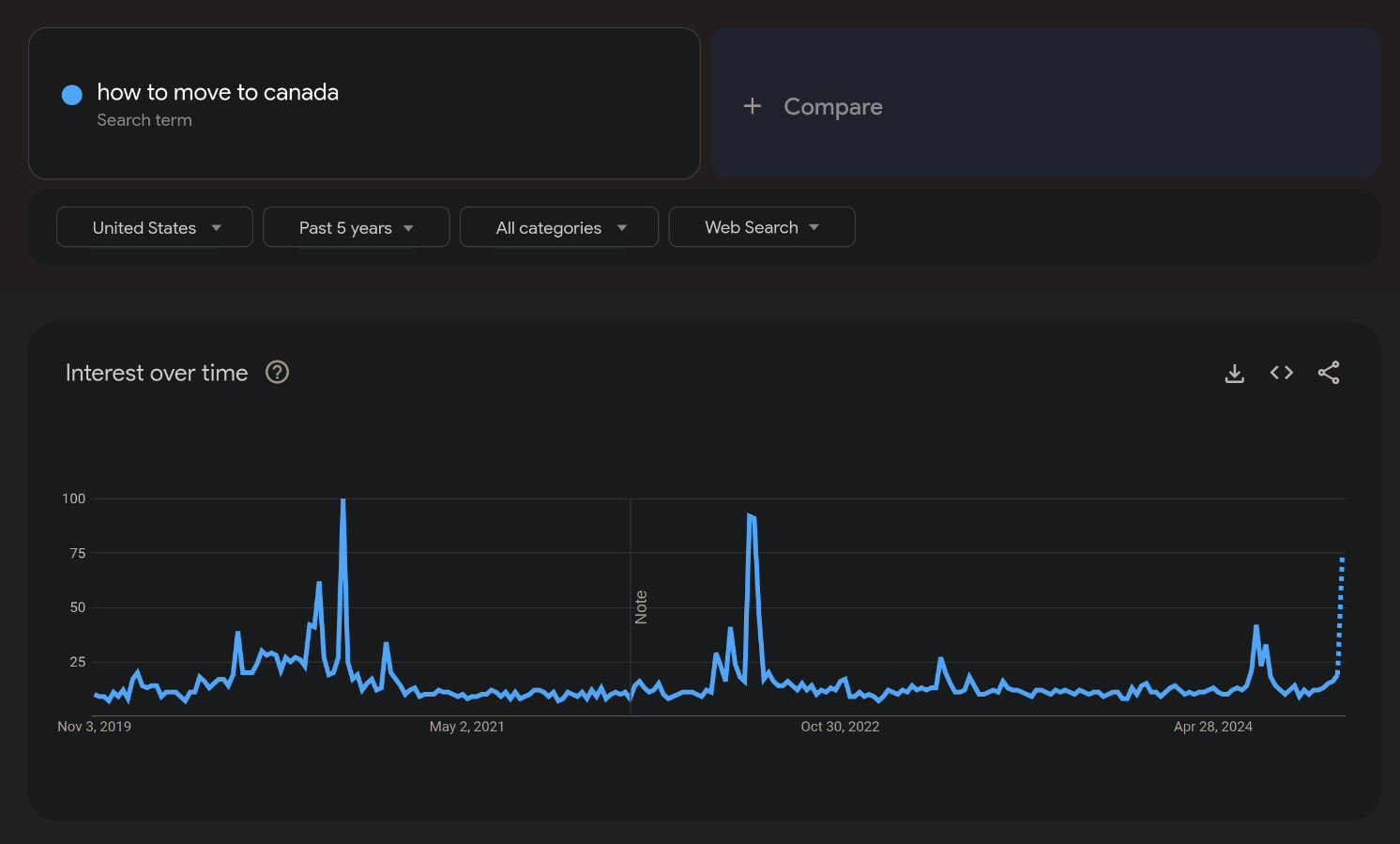The height and width of the screenshot is (844, 1400).
Task: Open the United States region dropdown
Action: pyautogui.click(x=155, y=227)
